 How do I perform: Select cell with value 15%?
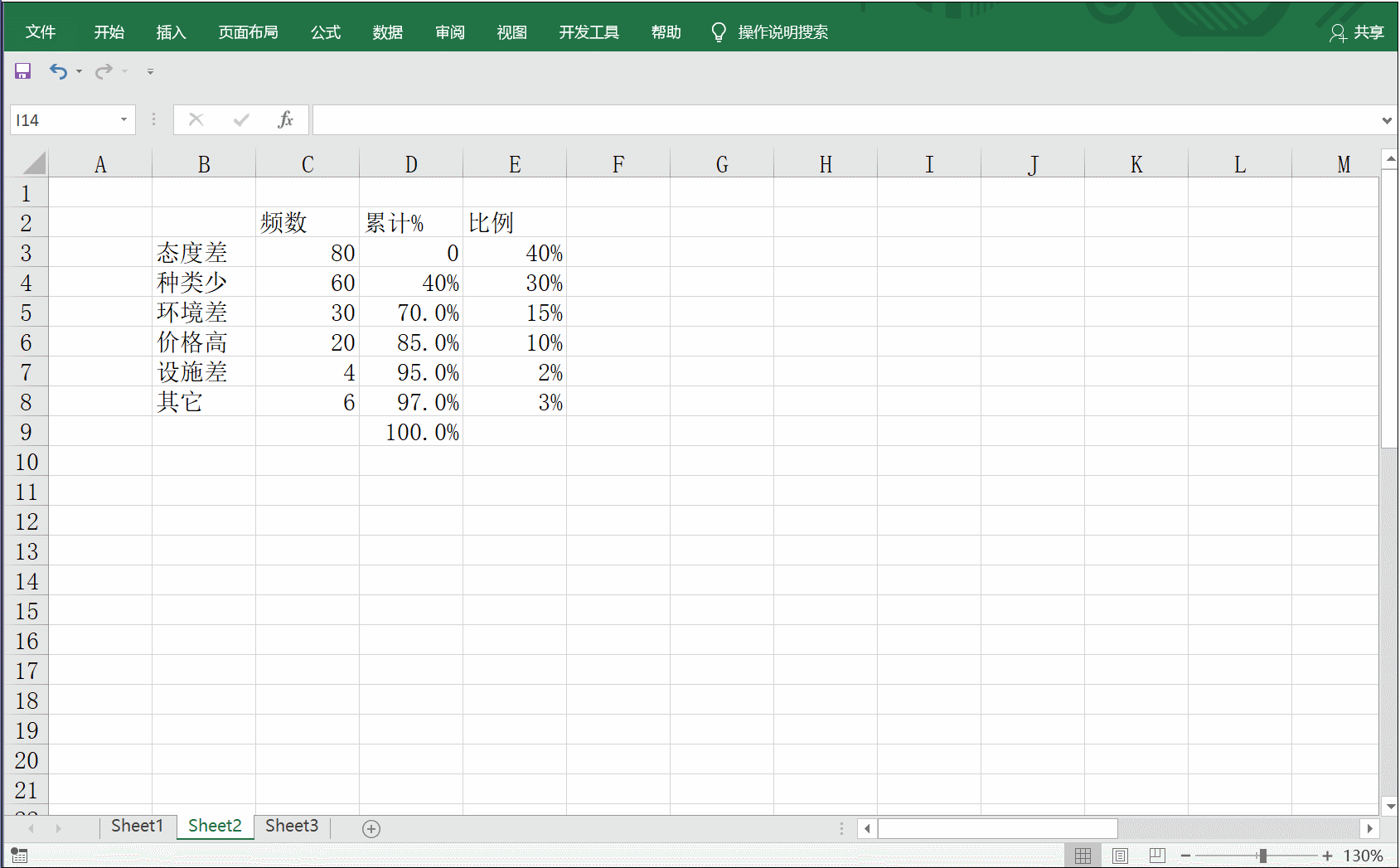click(x=515, y=313)
